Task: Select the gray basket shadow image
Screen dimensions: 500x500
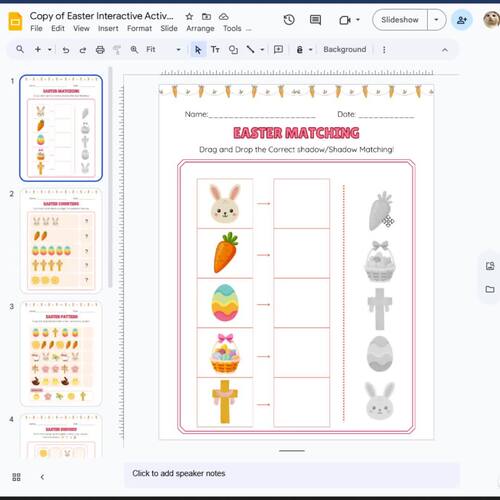Action: [x=380, y=261]
